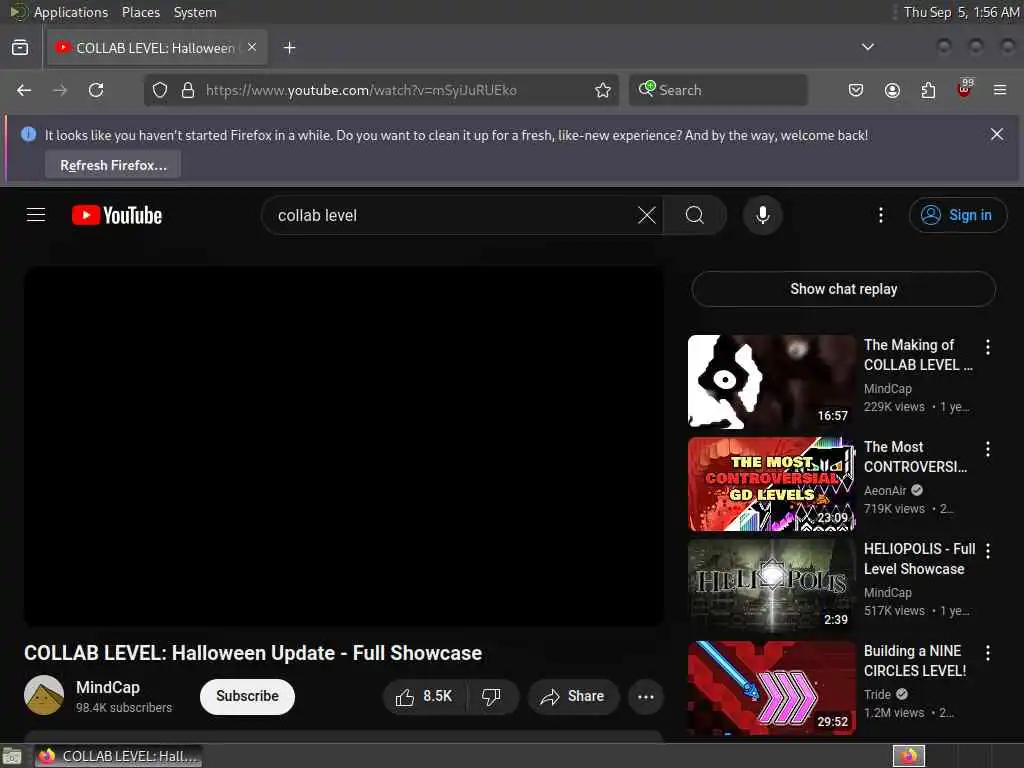Screen dimensions: 1024x768
Task: Click the show desktop icon in bottom panel
Action: tap(12, 756)
